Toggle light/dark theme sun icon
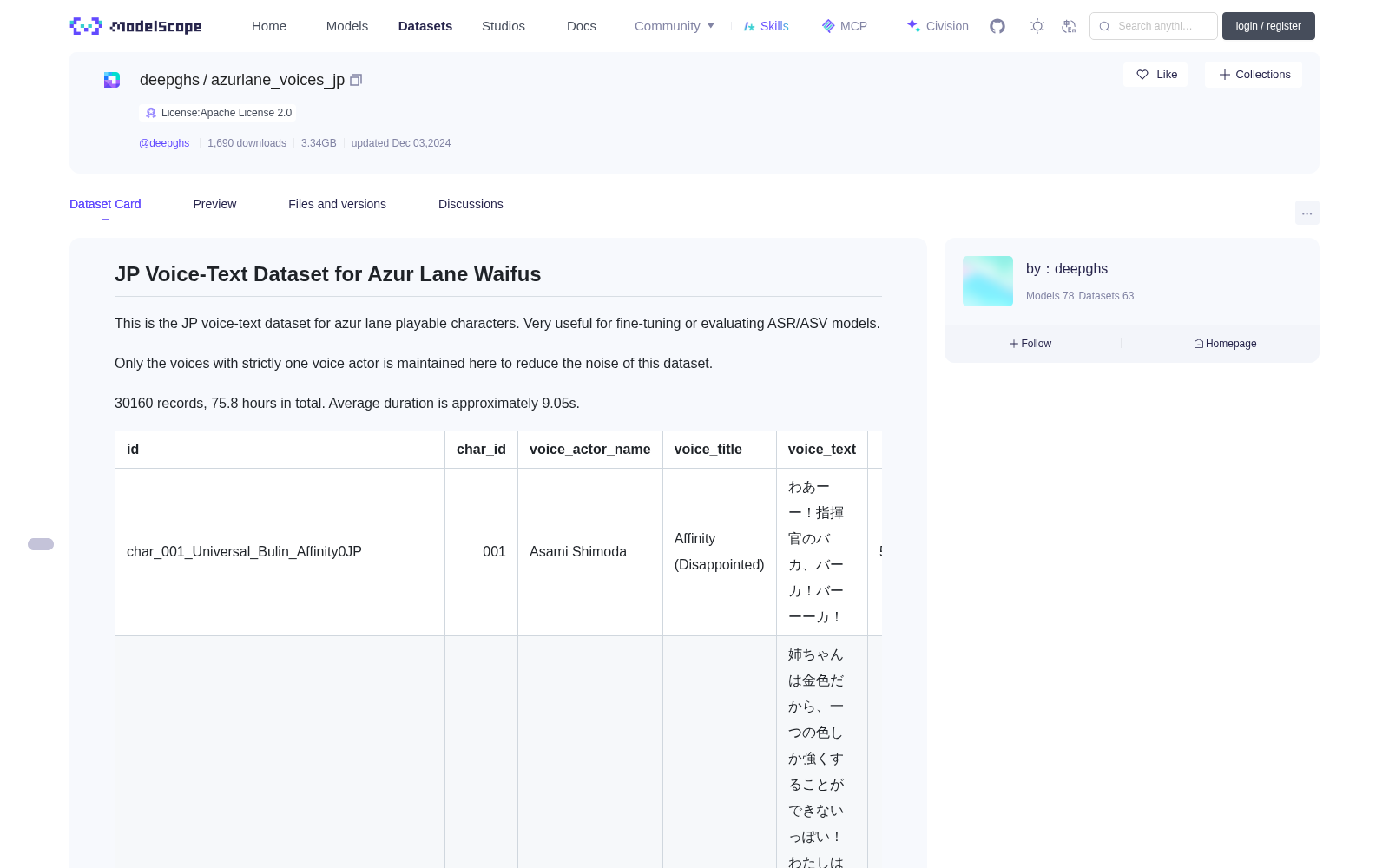Viewport: 1389px width, 868px height. pos(1037,26)
